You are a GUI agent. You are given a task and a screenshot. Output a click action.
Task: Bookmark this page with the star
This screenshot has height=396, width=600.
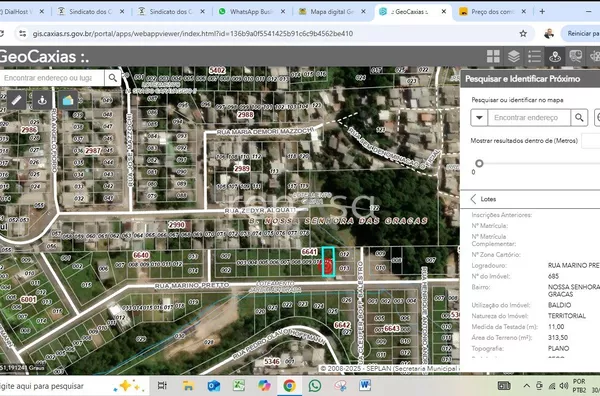(523, 34)
